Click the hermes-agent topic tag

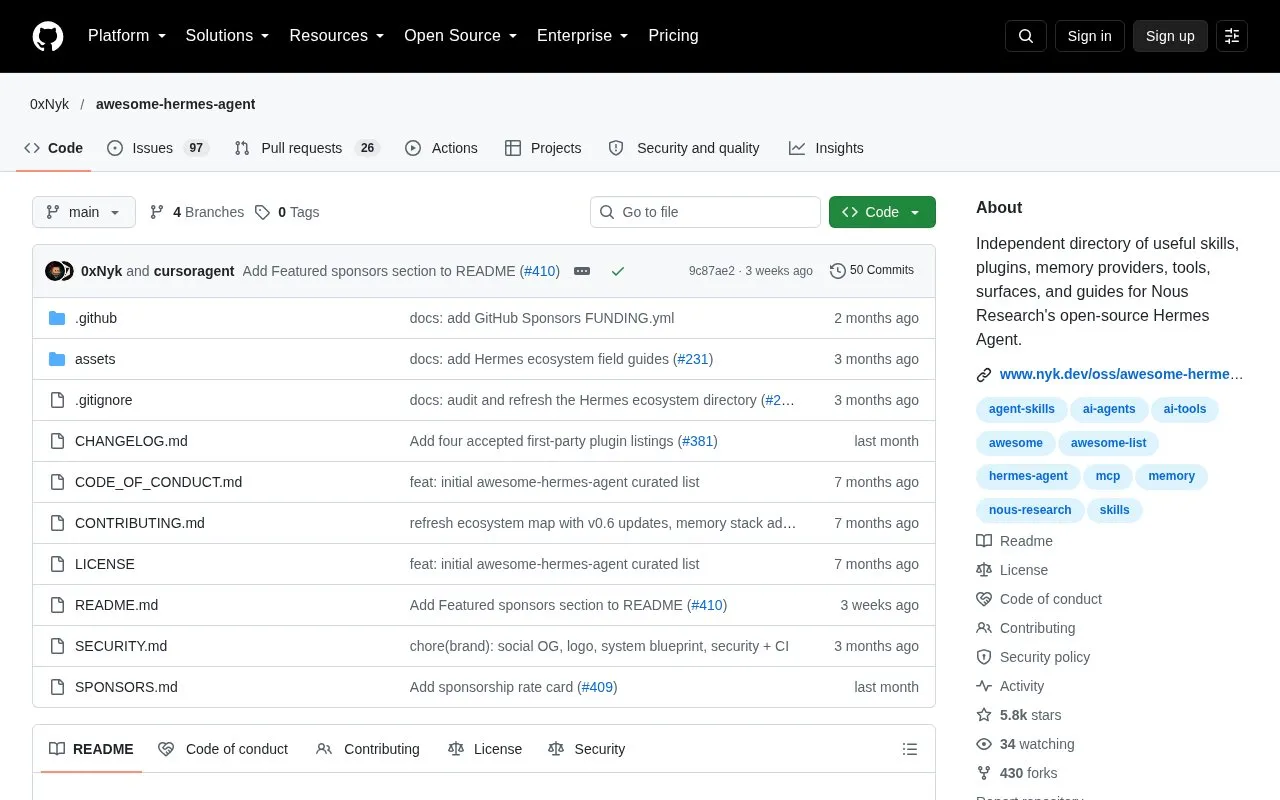tap(1028, 476)
